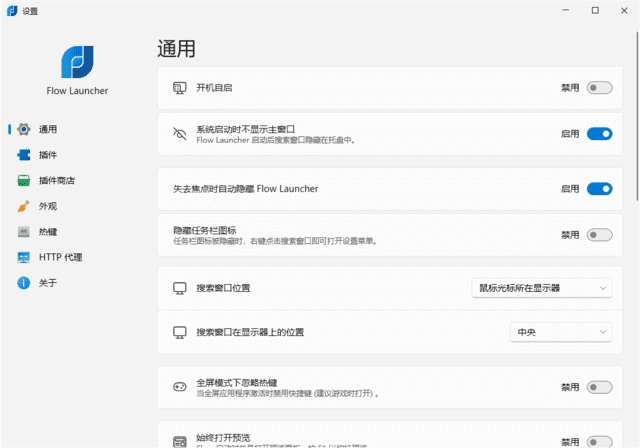This screenshot has width=640, height=448.
Task: Turn off 失去焦点时自动隐藏 Flow Launcher toggle
Action: coord(599,188)
